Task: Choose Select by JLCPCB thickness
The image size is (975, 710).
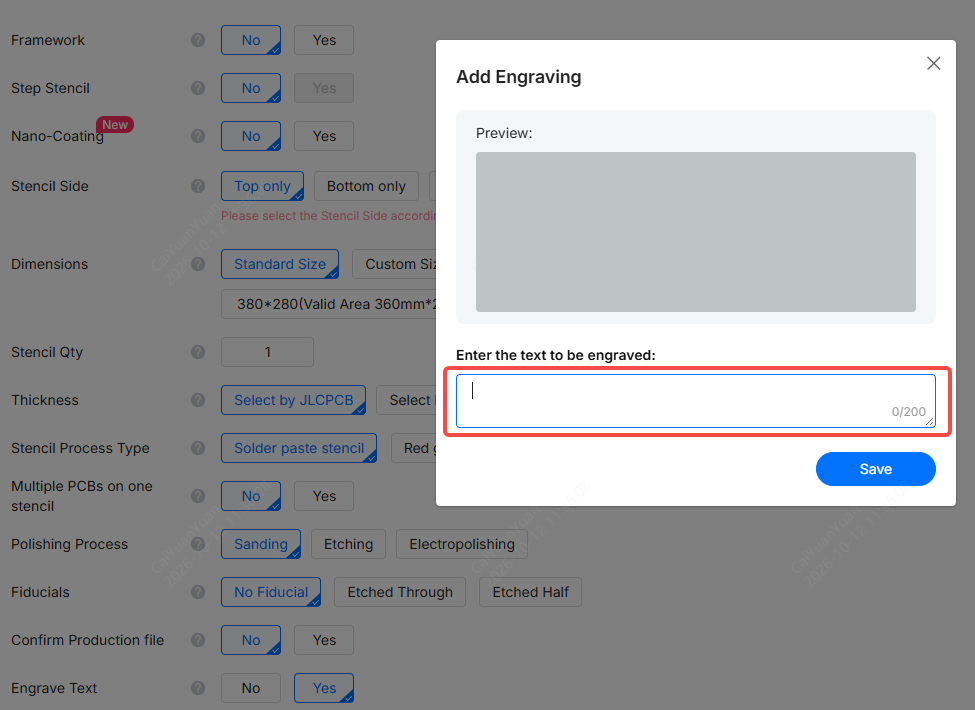Action: (293, 400)
